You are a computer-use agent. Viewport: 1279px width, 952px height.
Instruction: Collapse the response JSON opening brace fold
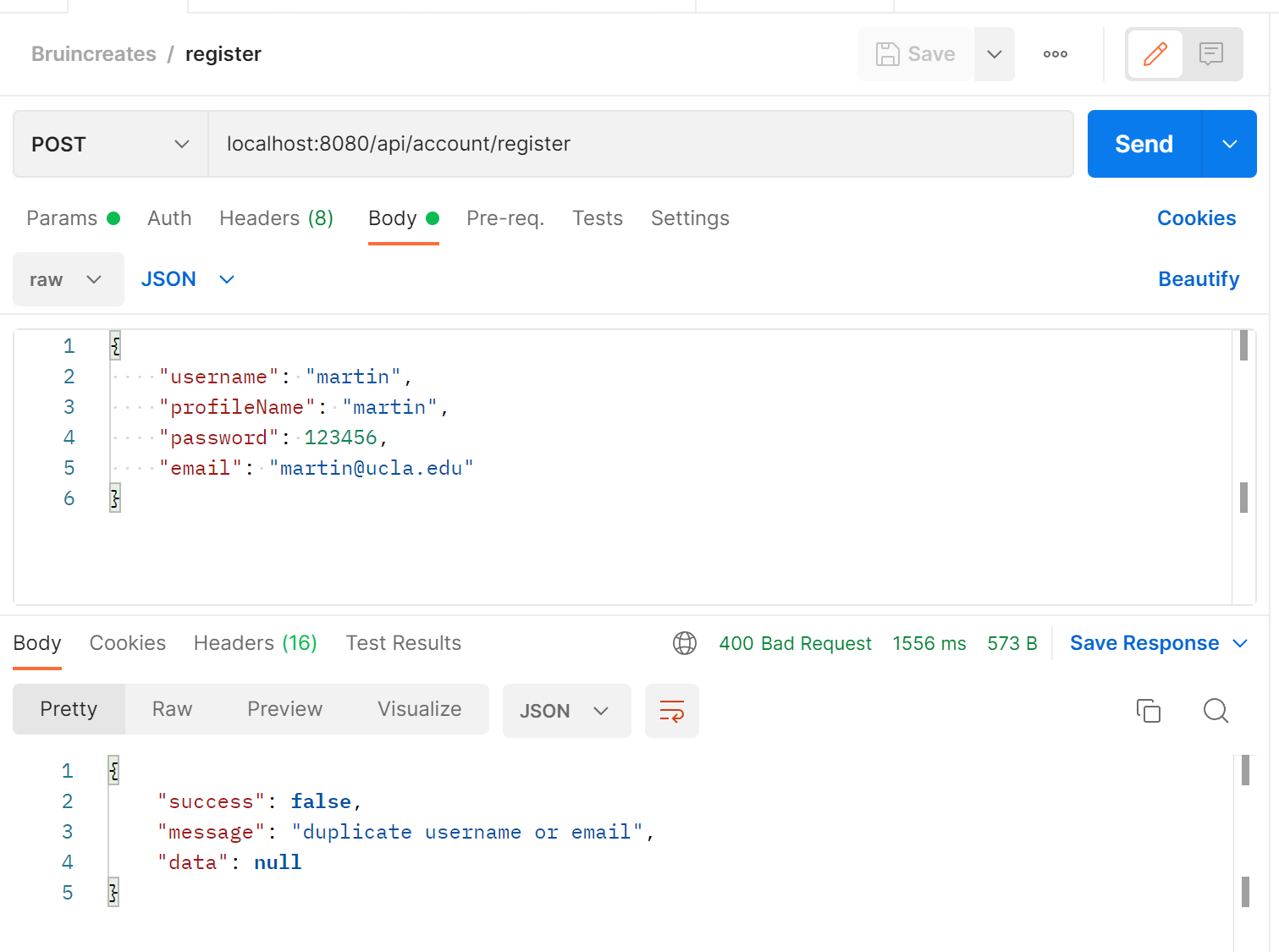click(113, 770)
